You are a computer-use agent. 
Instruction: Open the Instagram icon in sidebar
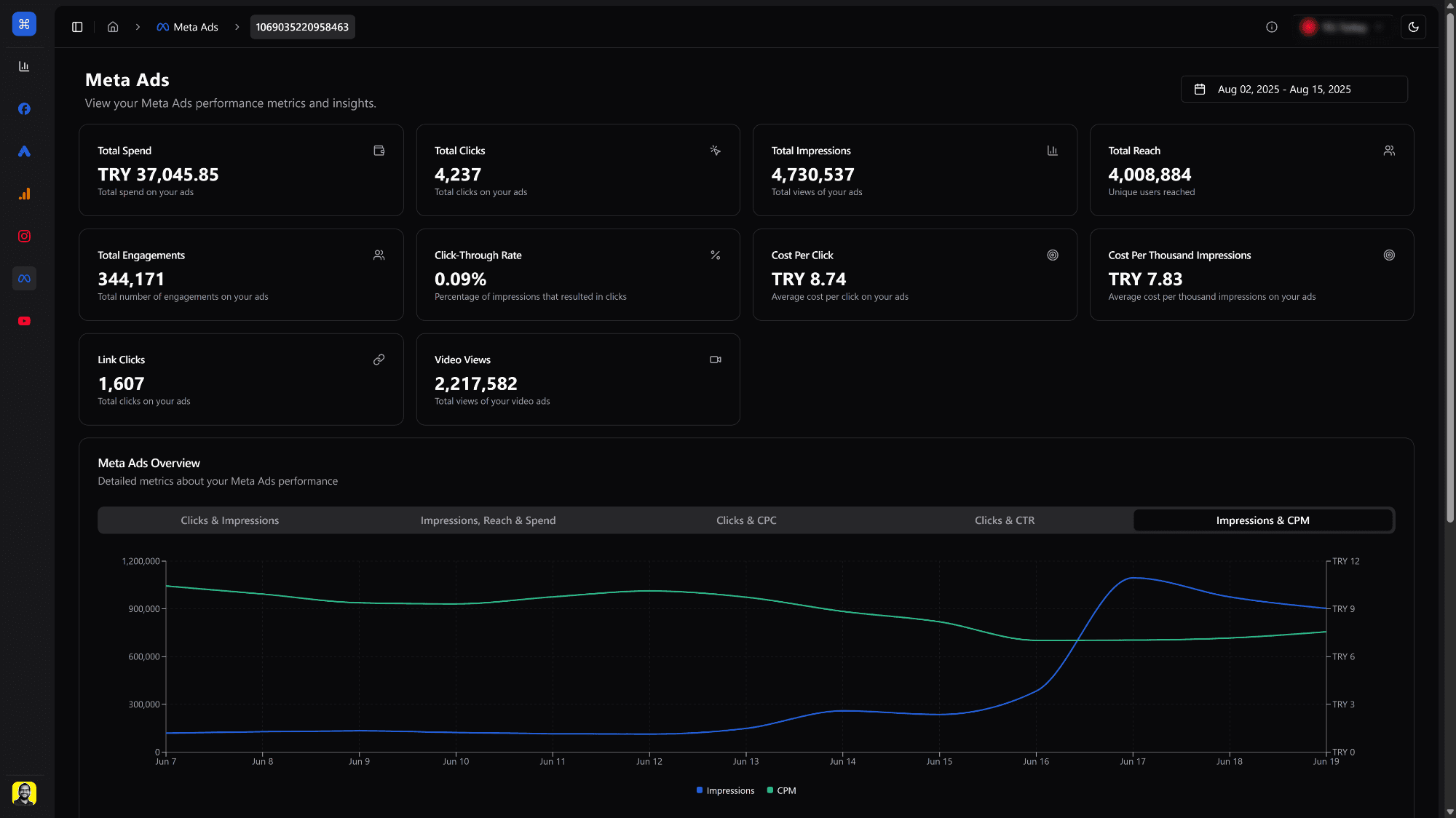[24, 237]
